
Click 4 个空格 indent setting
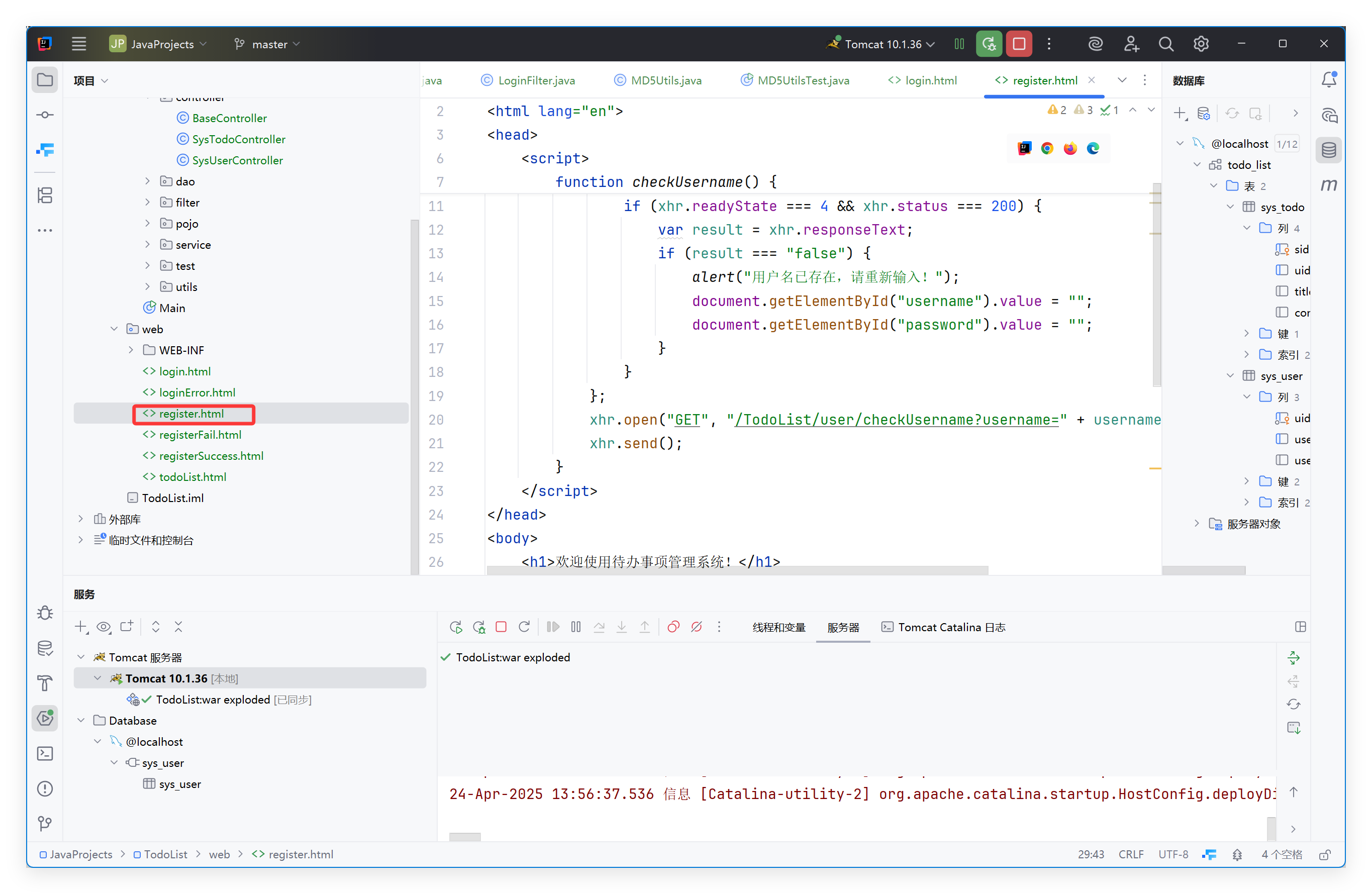1282,854
